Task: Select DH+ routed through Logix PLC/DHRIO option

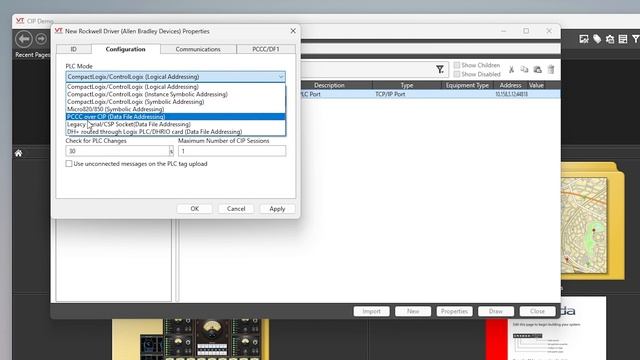Action: pyautogui.click(x=176, y=132)
